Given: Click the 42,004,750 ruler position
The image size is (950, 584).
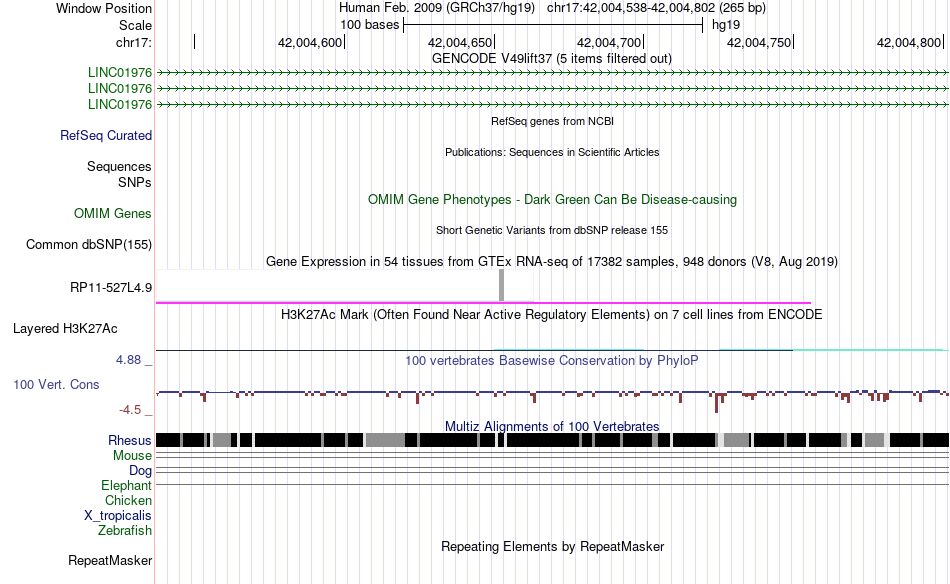Looking at the screenshot, I should point(760,42).
